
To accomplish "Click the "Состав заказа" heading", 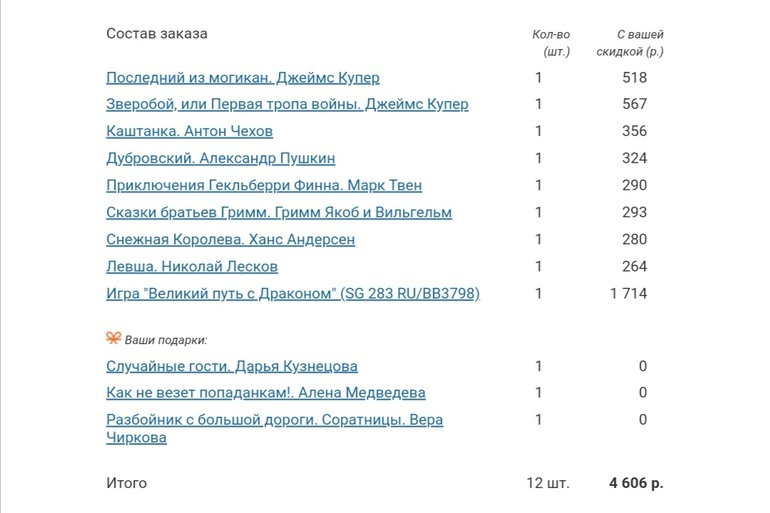I will [x=157, y=34].
